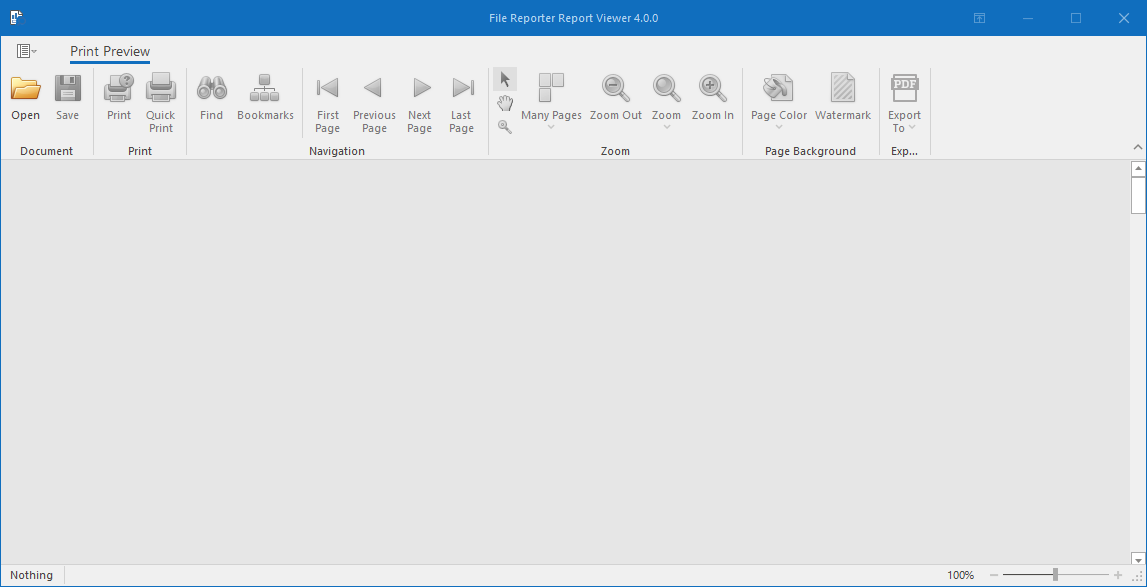Click the vertical scrollbar down arrow
Image resolution: width=1147 pixels, height=587 pixels.
[1138, 558]
